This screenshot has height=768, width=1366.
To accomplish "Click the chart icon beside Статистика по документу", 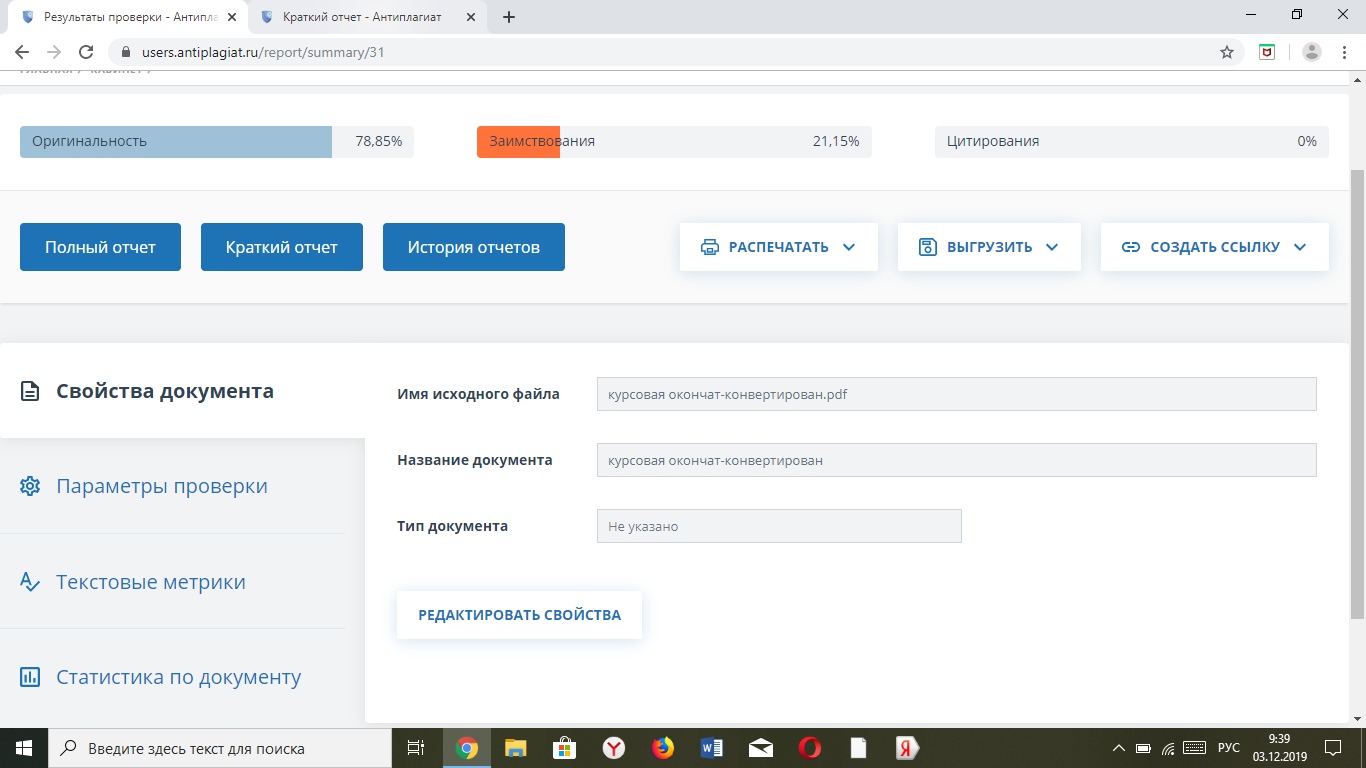I will click(x=30, y=678).
